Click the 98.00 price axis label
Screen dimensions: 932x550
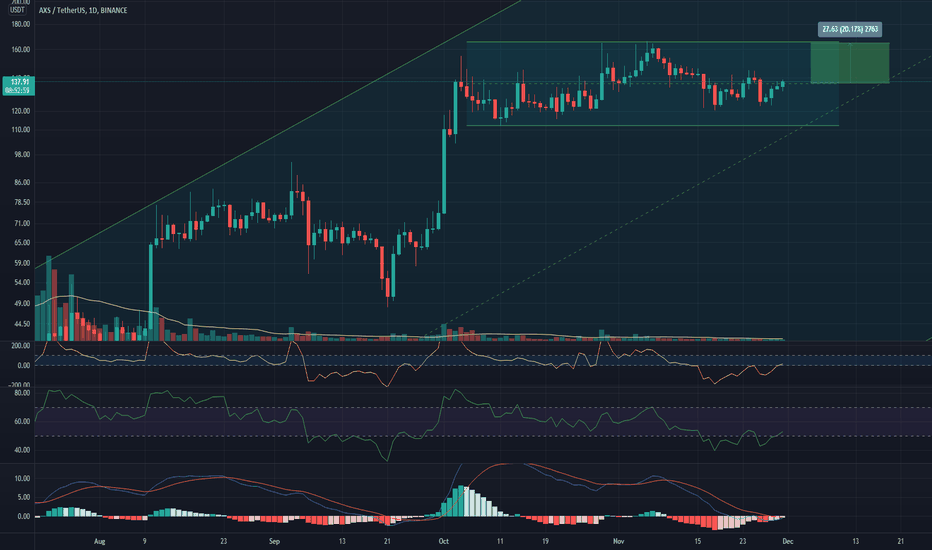pyautogui.click(x=22, y=155)
